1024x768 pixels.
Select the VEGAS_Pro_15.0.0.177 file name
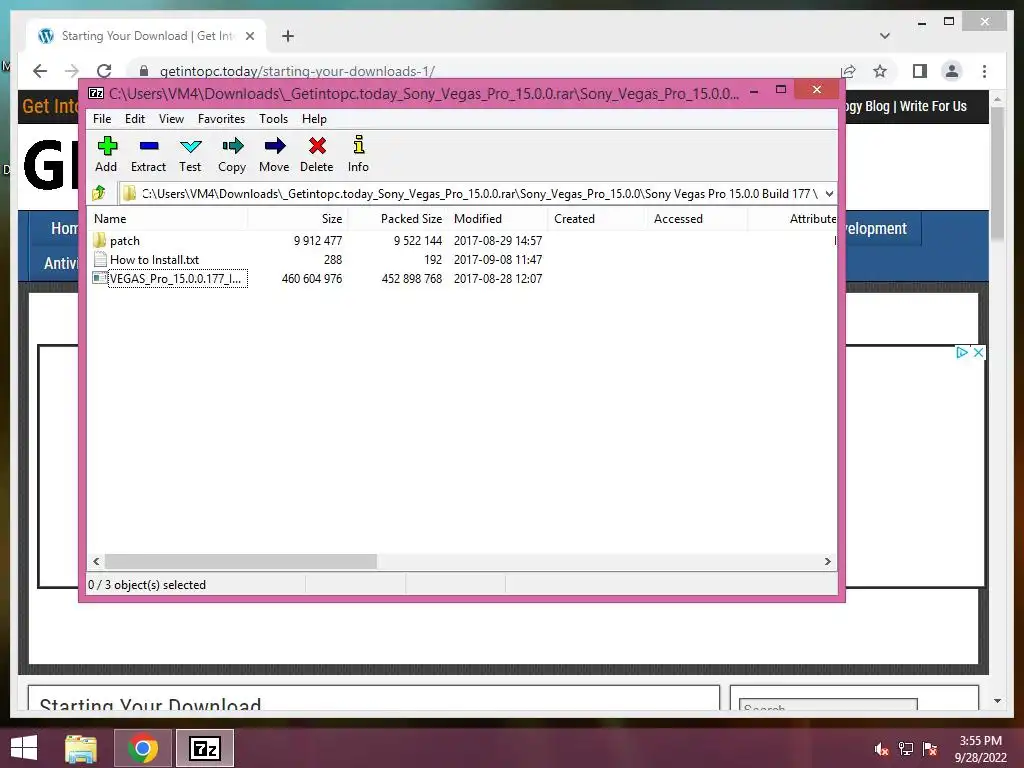click(176, 278)
